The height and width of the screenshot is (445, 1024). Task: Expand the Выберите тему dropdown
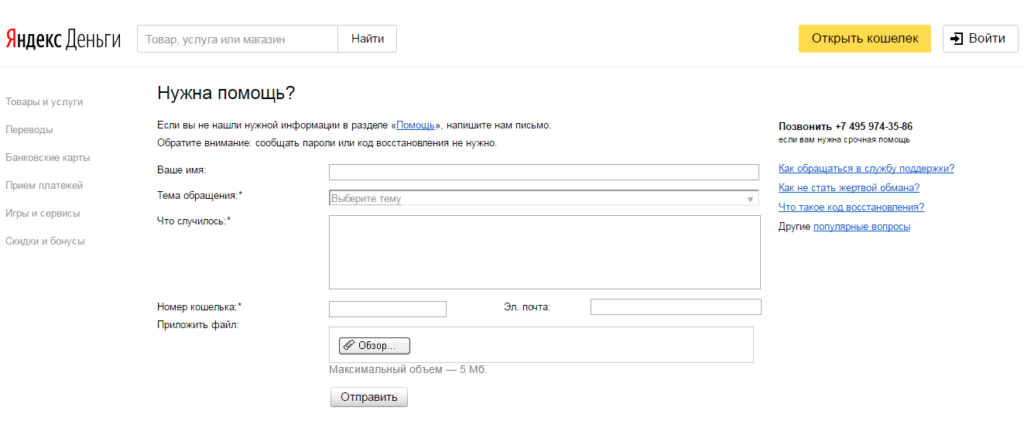coord(544,199)
